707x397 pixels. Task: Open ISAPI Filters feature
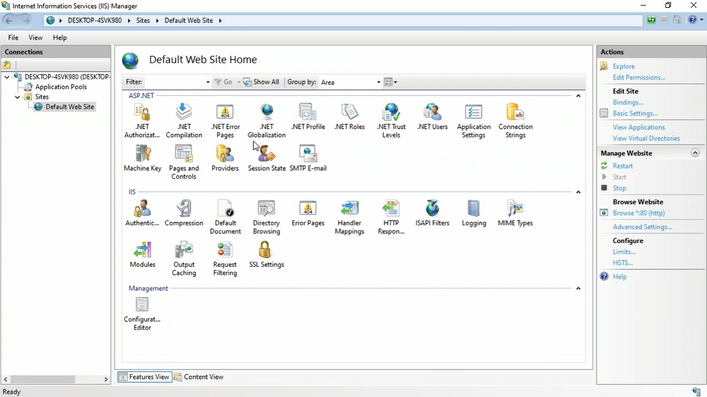tap(432, 213)
